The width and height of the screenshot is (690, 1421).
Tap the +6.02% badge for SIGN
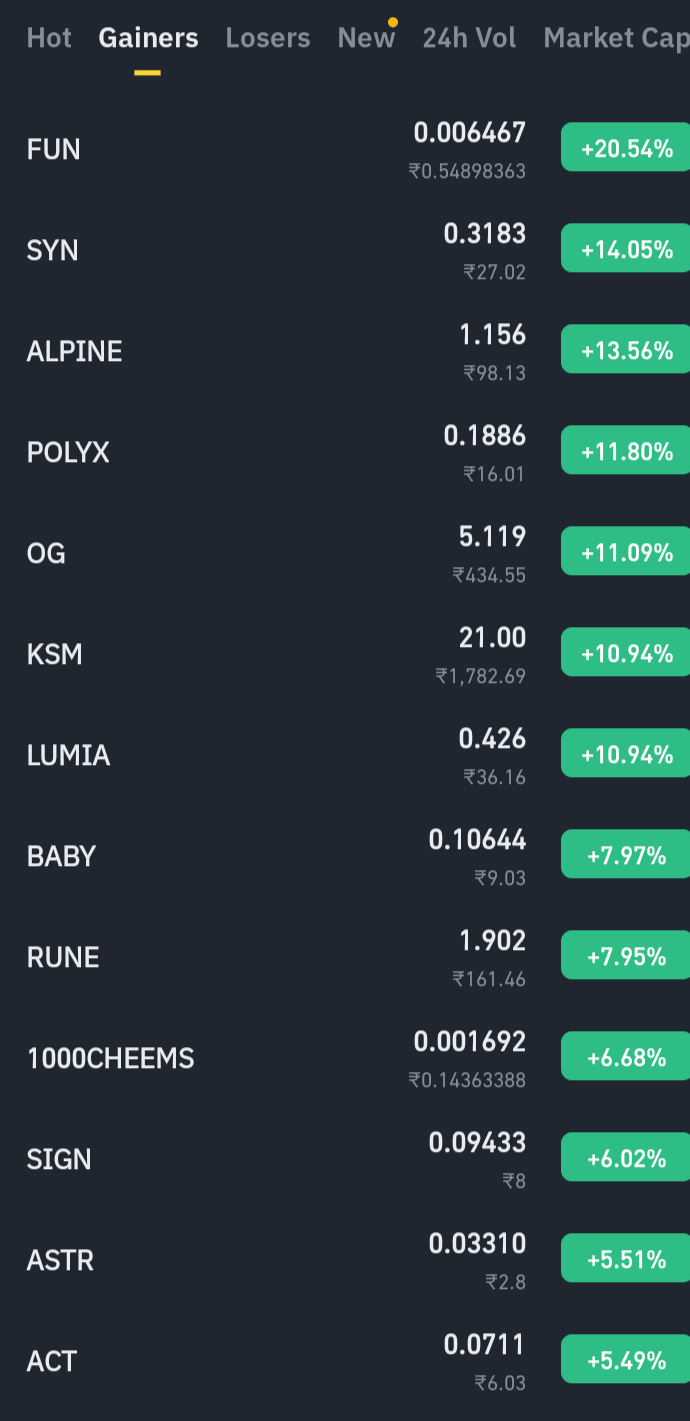pyautogui.click(x=626, y=1159)
